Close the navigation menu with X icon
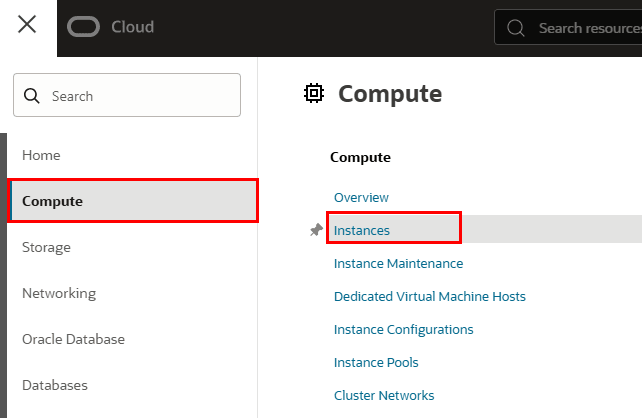This screenshot has height=418, width=642. point(27,26)
